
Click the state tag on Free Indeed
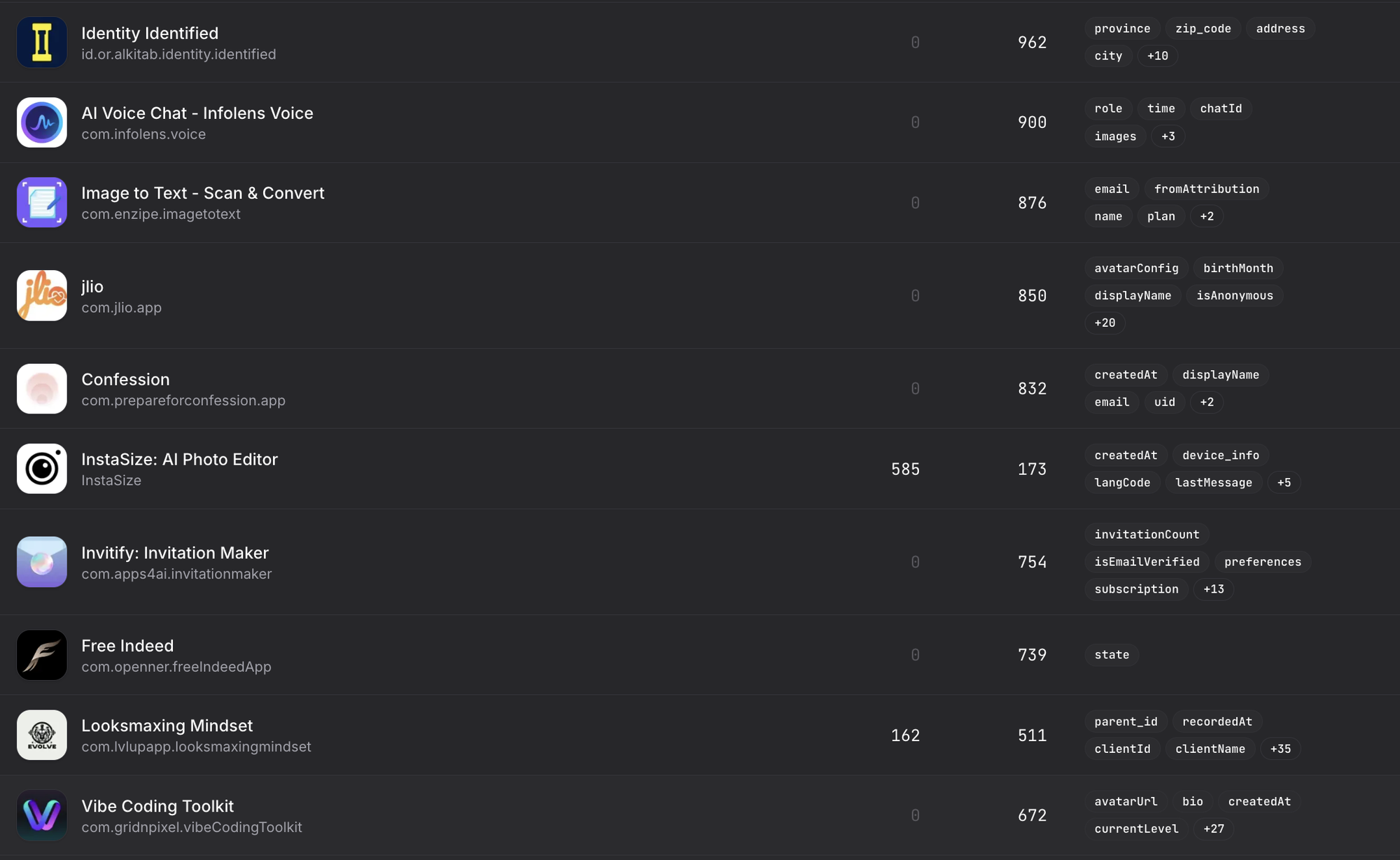tap(1112, 655)
